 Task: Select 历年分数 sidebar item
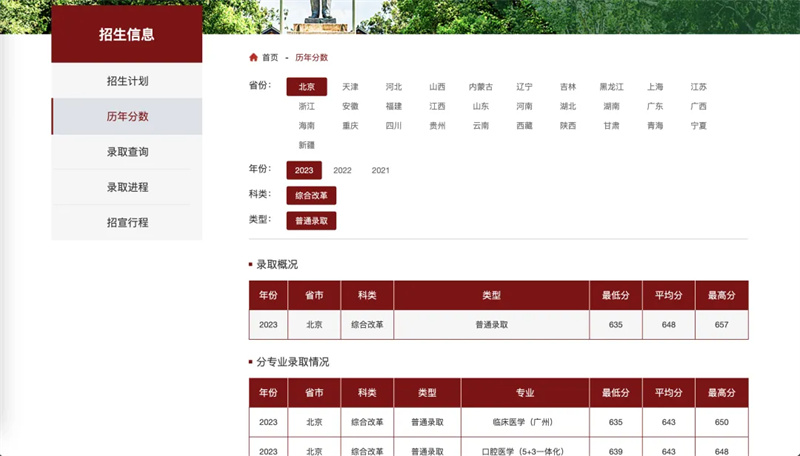pos(127,116)
